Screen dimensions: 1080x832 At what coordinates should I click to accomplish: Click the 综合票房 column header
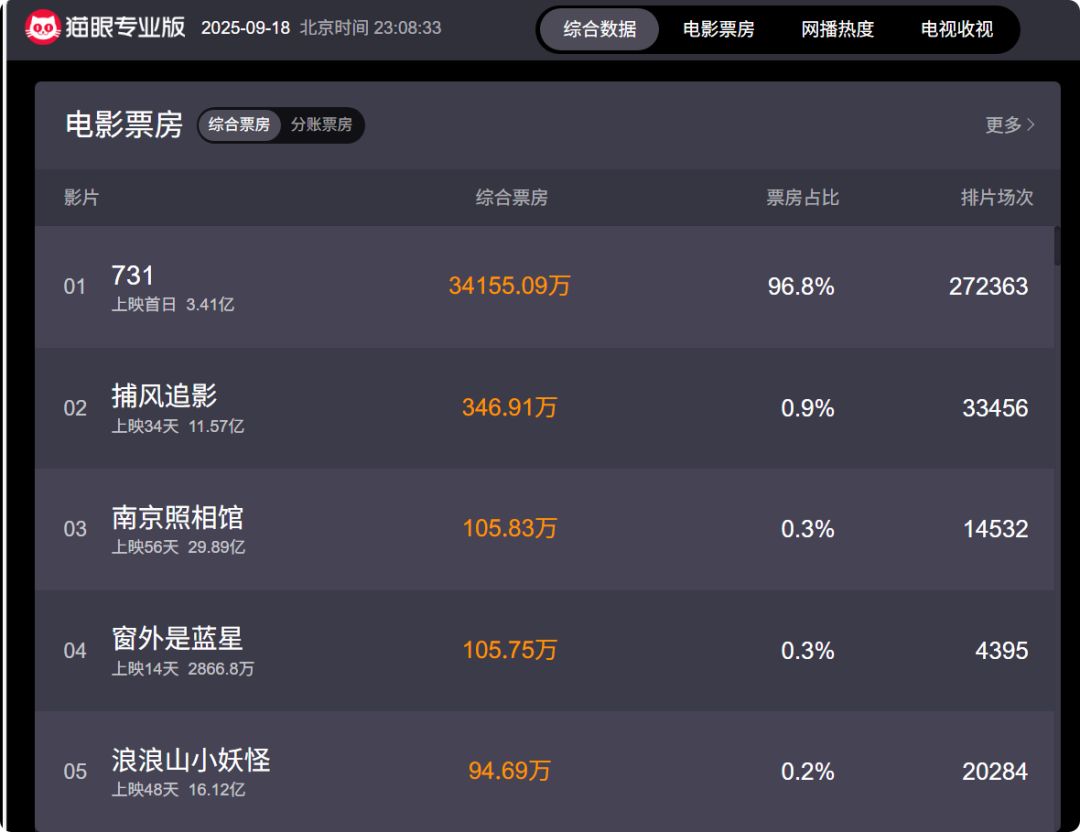(511, 198)
